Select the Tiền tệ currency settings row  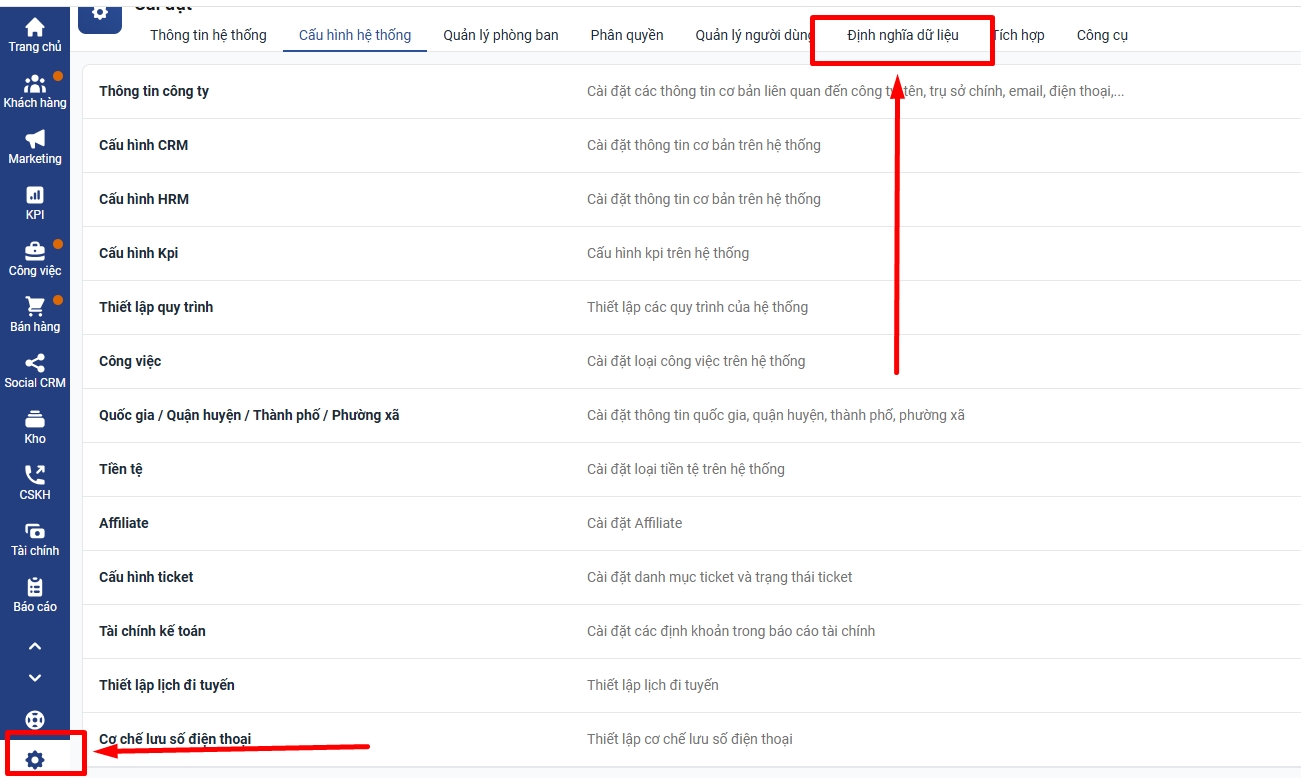tap(121, 469)
